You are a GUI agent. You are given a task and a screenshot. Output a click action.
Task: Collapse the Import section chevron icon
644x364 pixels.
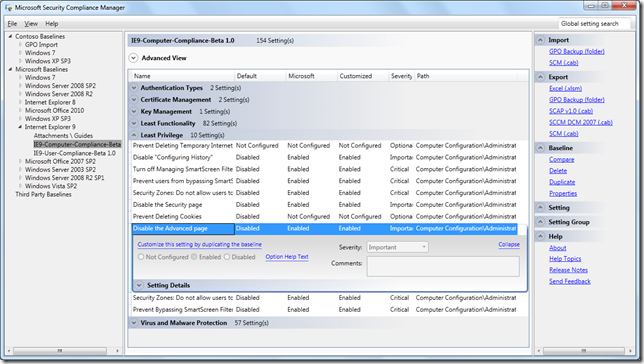tap(540, 40)
